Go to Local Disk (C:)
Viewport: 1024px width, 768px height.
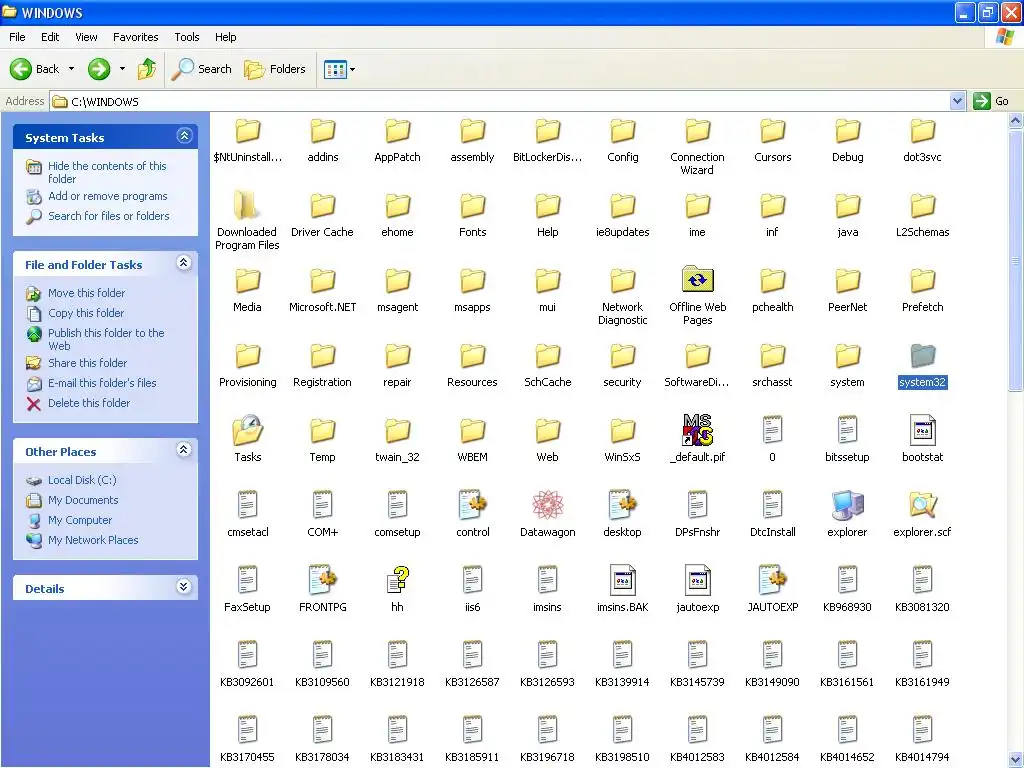click(82, 480)
